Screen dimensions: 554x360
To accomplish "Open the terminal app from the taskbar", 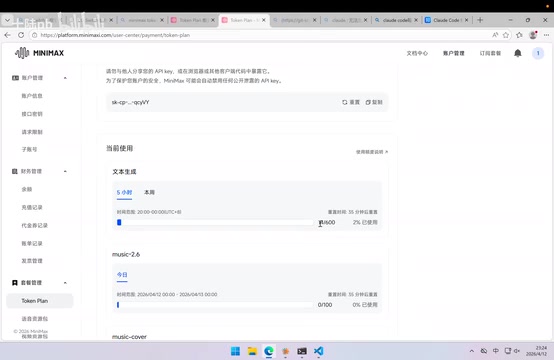I will [x=302, y=351].
